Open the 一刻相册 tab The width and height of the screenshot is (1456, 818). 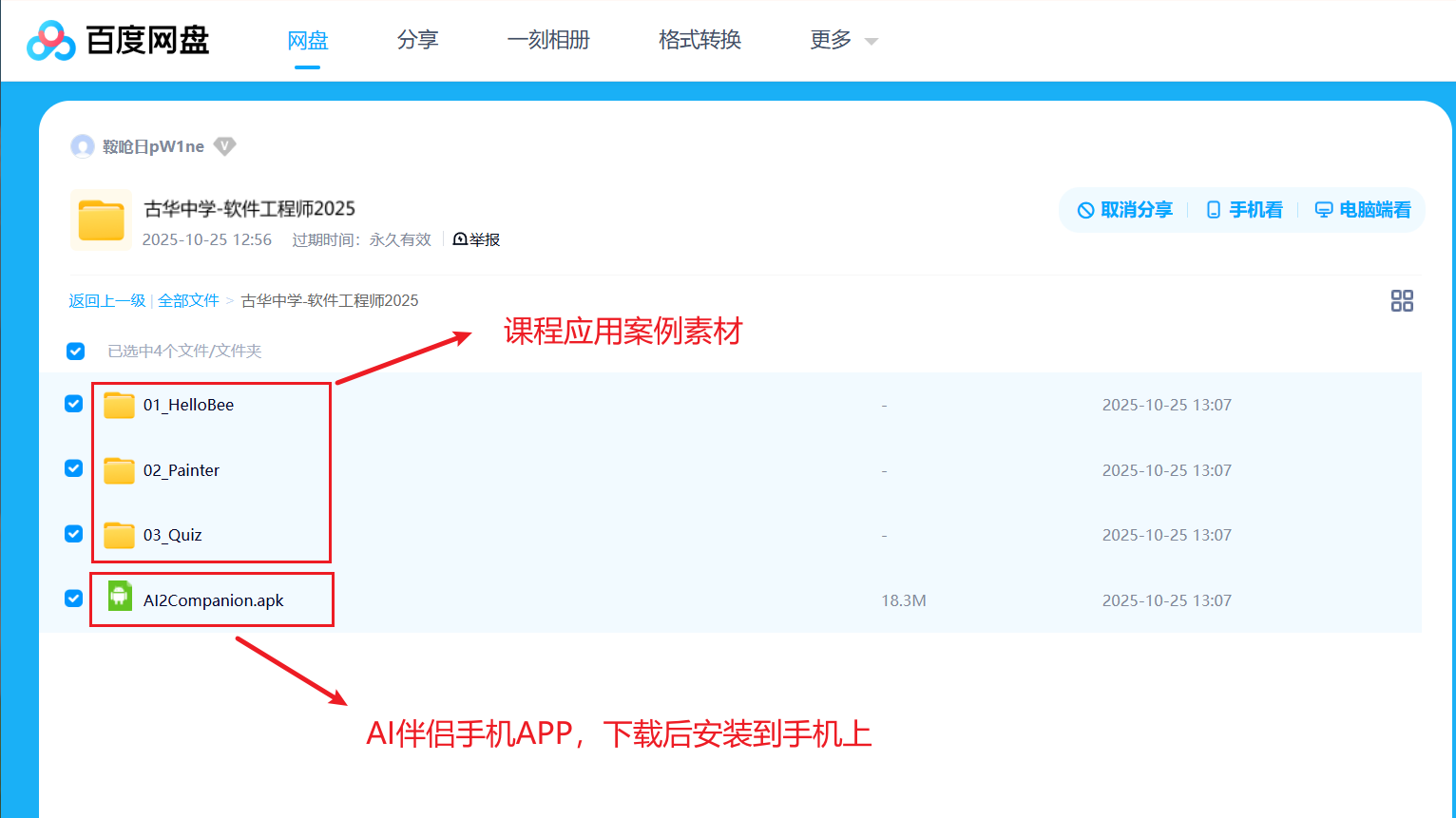click(x=548, y=40)
